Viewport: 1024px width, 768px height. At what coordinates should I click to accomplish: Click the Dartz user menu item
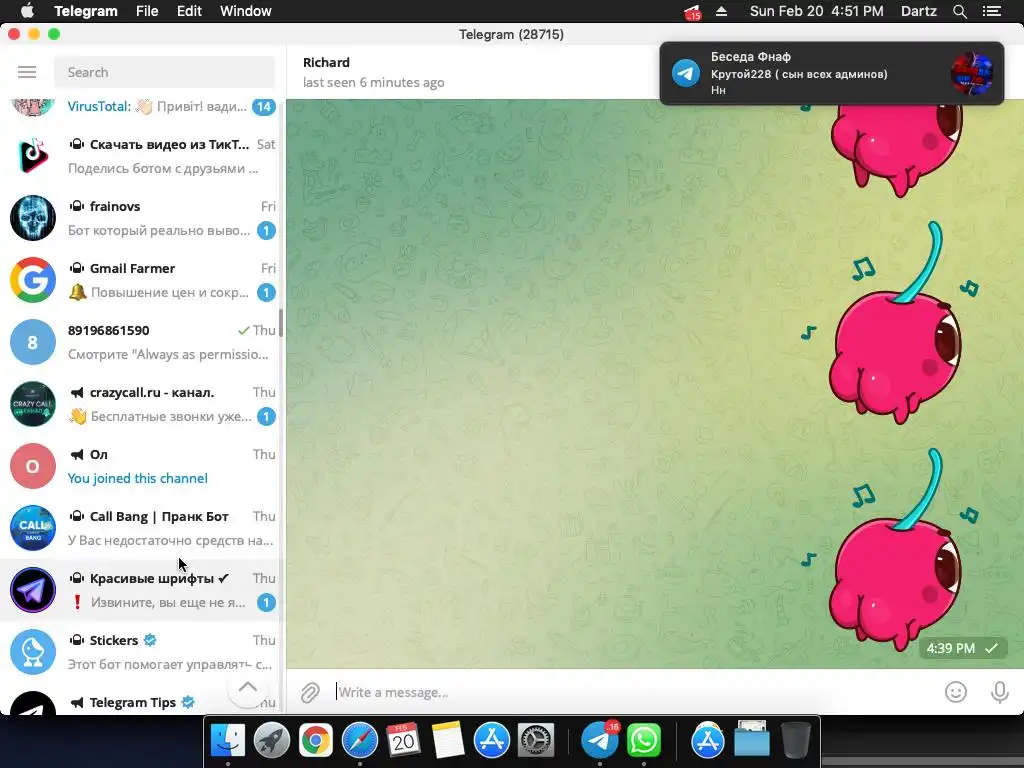coord(918,11)
